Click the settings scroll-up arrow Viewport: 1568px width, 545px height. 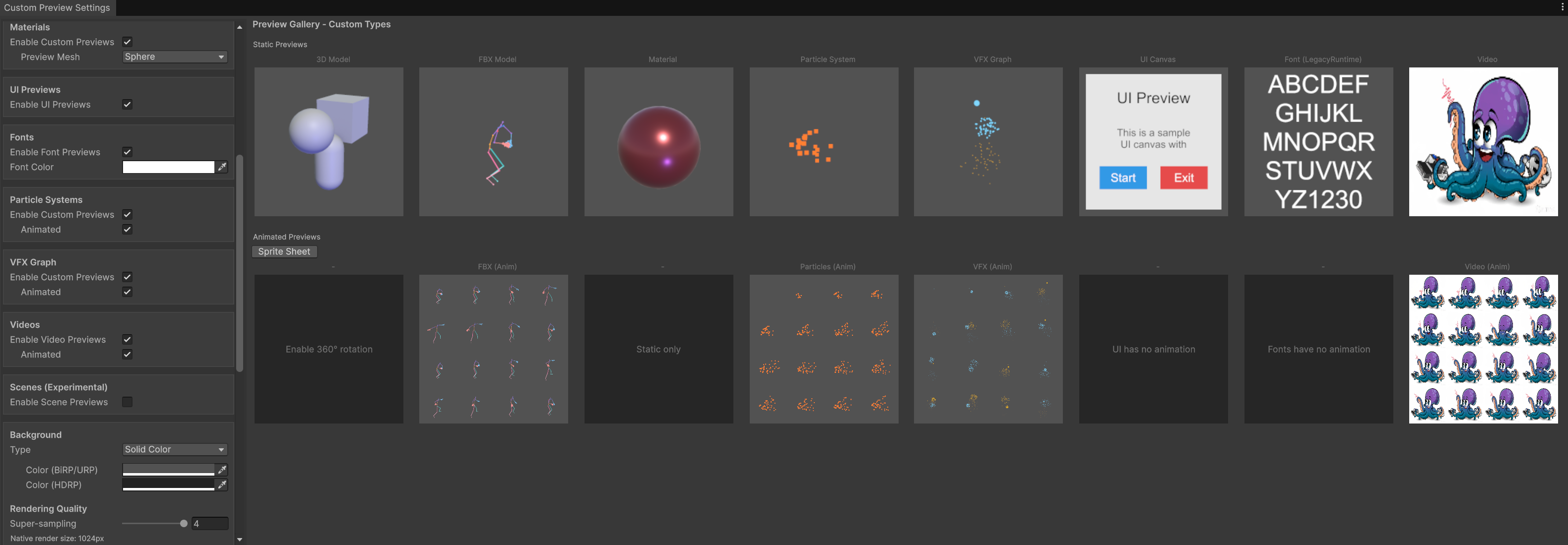click(239, 27)
